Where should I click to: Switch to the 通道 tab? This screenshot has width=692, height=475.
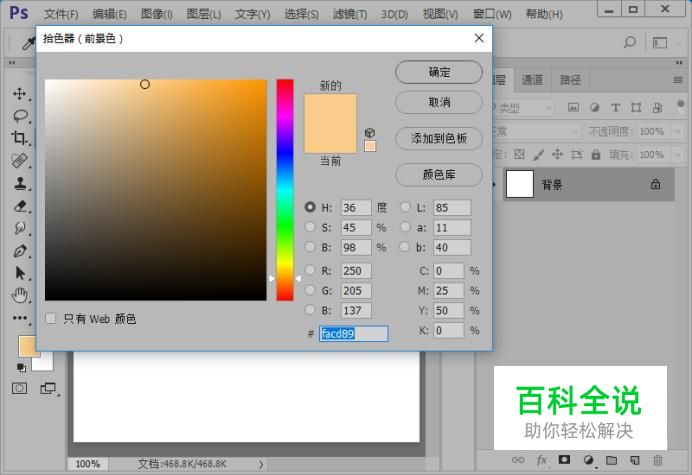[x=532, y=80]
